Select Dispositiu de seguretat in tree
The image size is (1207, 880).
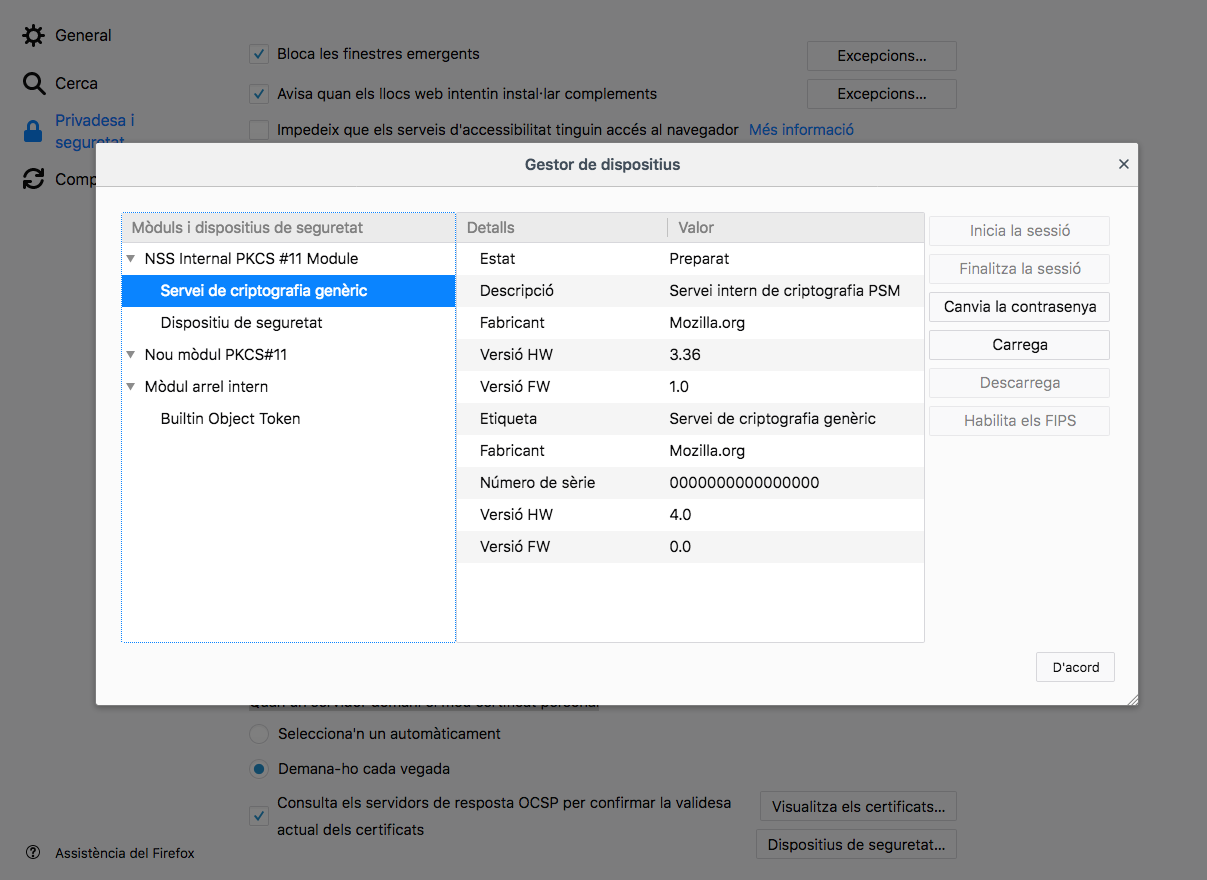point(241,323)
